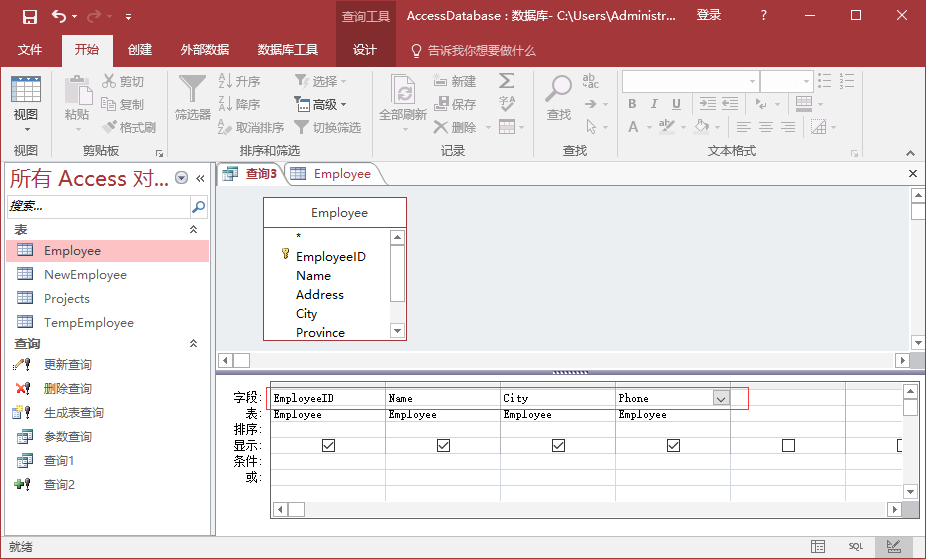
Task: Click the 视图 (View) button icon
Action: tap(26, 91)
